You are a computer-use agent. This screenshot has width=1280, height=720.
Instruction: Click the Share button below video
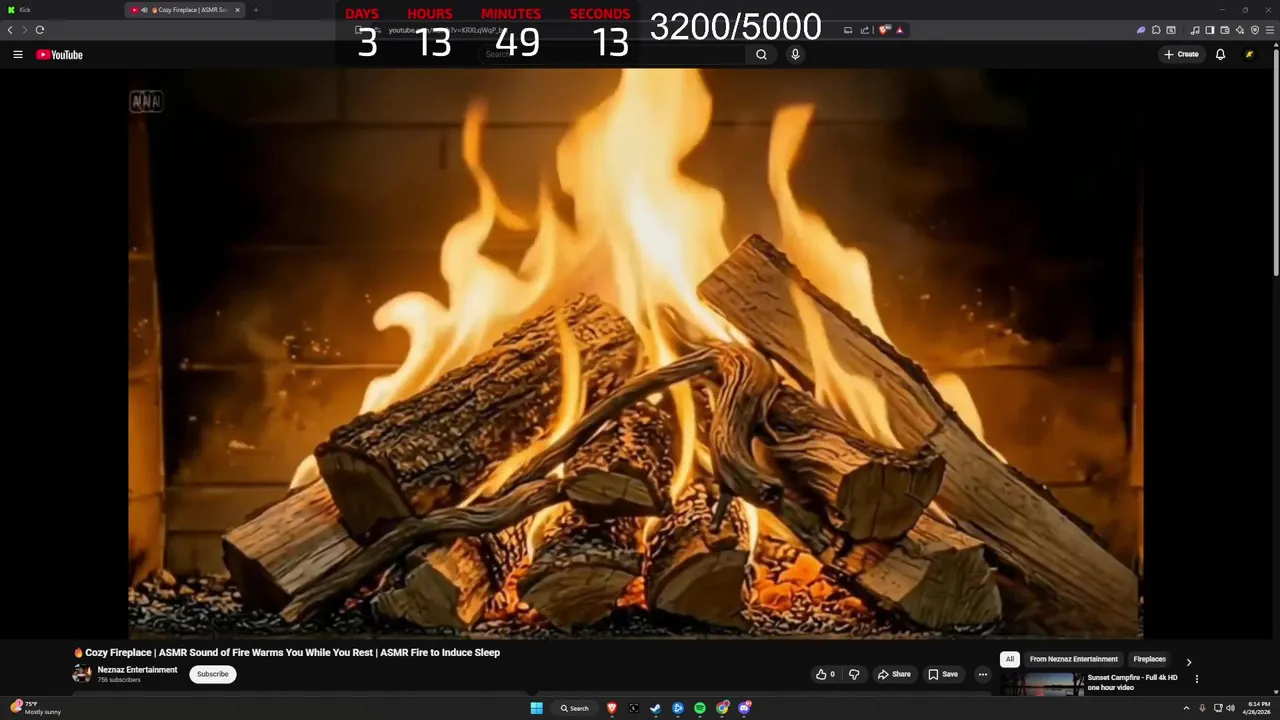coord(894,674)
